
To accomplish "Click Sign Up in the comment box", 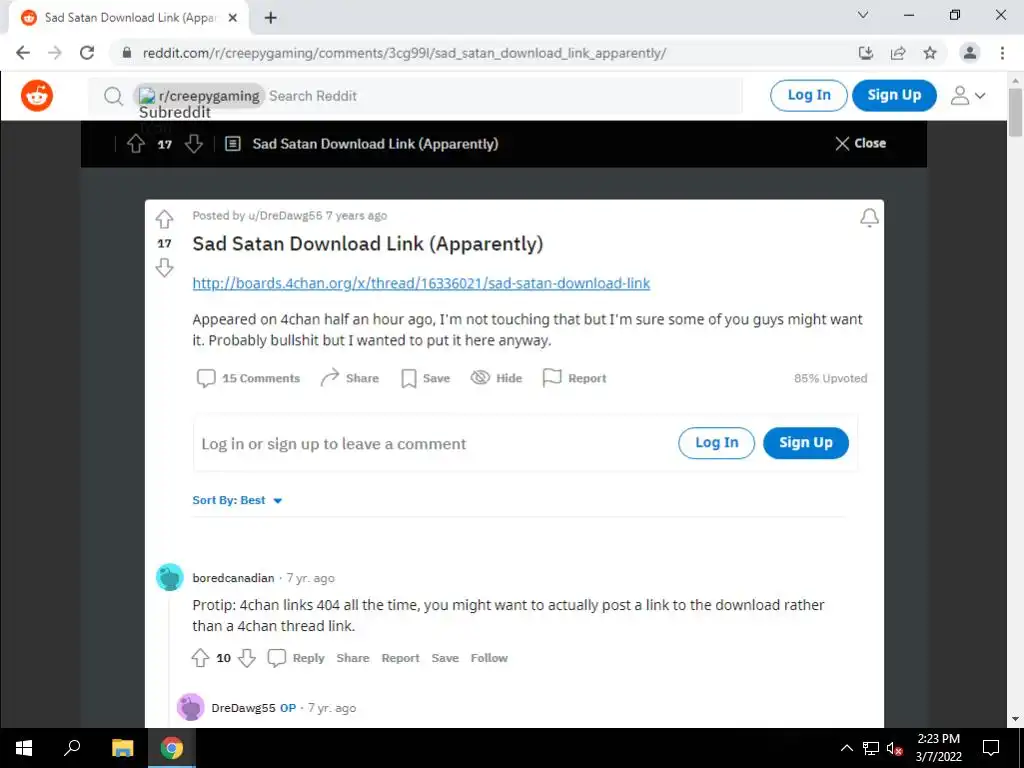I will (x=806, y=443).
